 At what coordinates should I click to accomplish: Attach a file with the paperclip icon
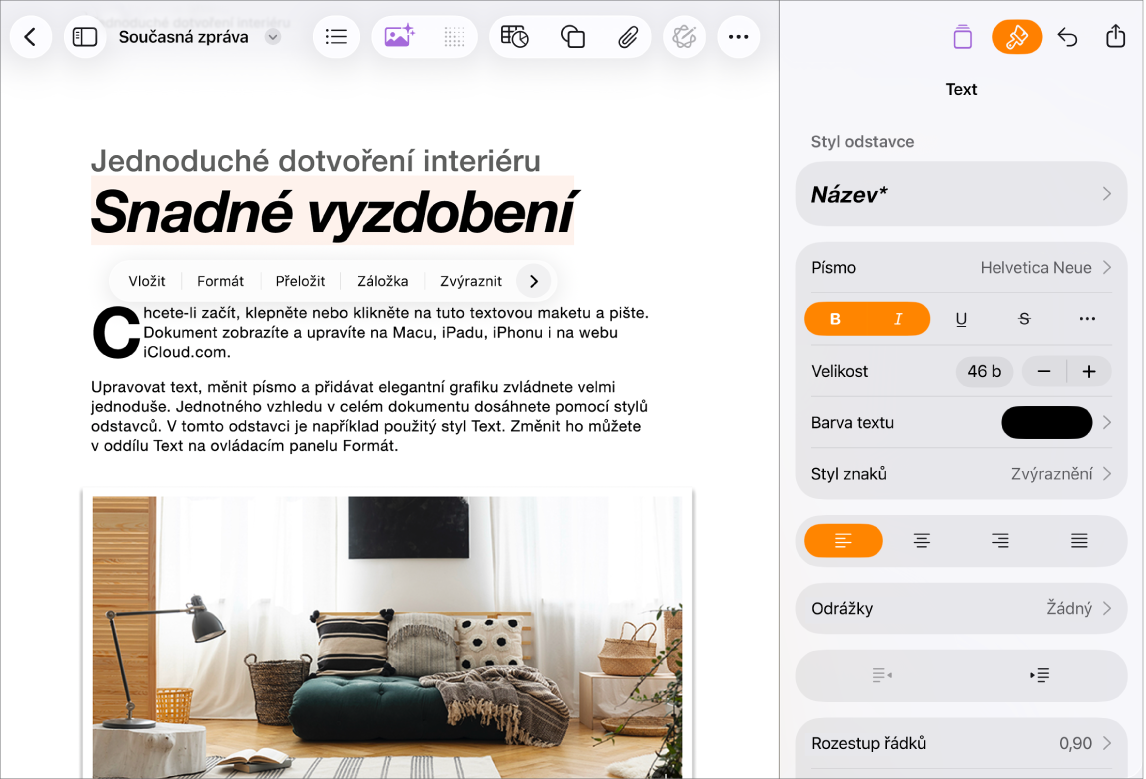click(628, 37)
